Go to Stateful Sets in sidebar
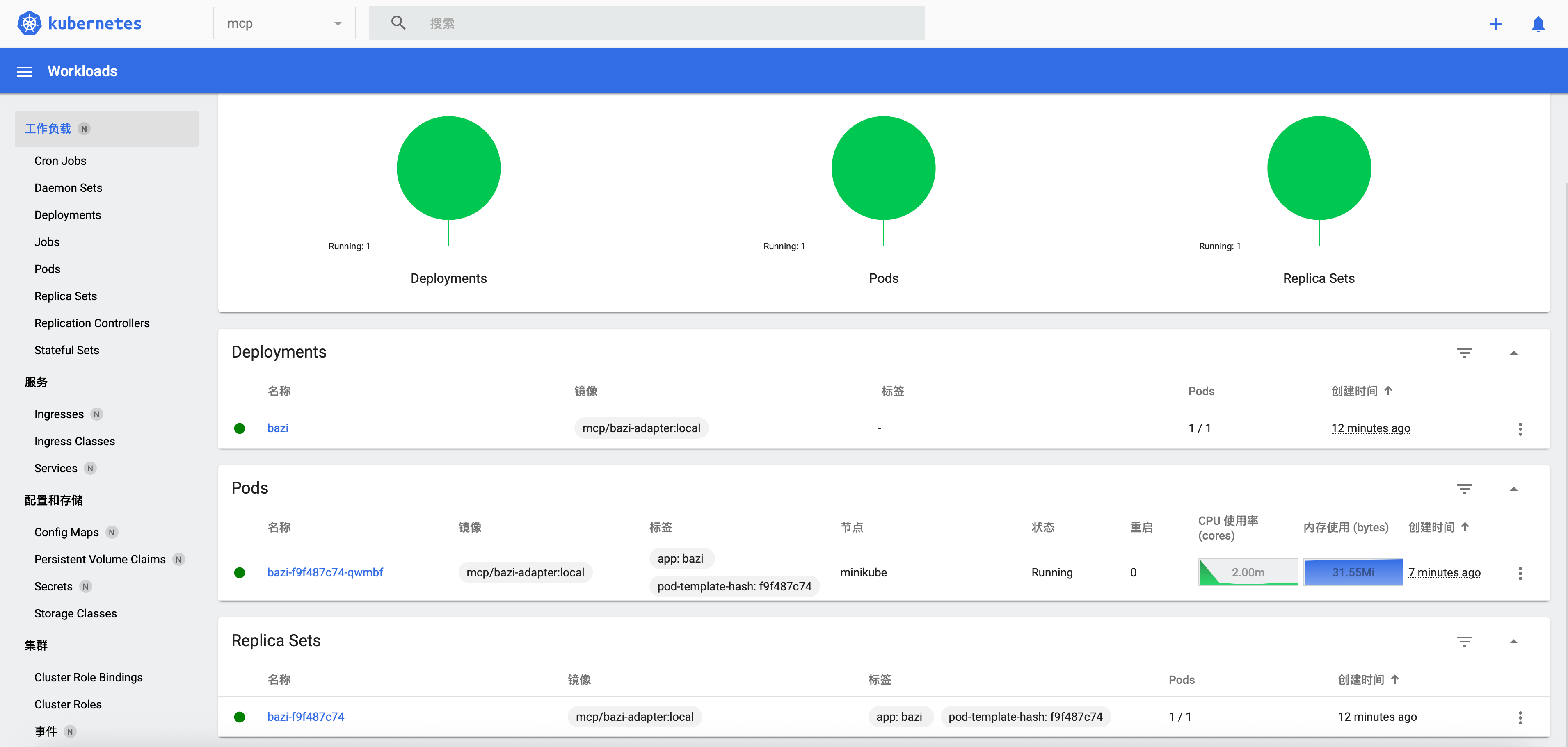The image size is (1568, 747). (66, 350)
